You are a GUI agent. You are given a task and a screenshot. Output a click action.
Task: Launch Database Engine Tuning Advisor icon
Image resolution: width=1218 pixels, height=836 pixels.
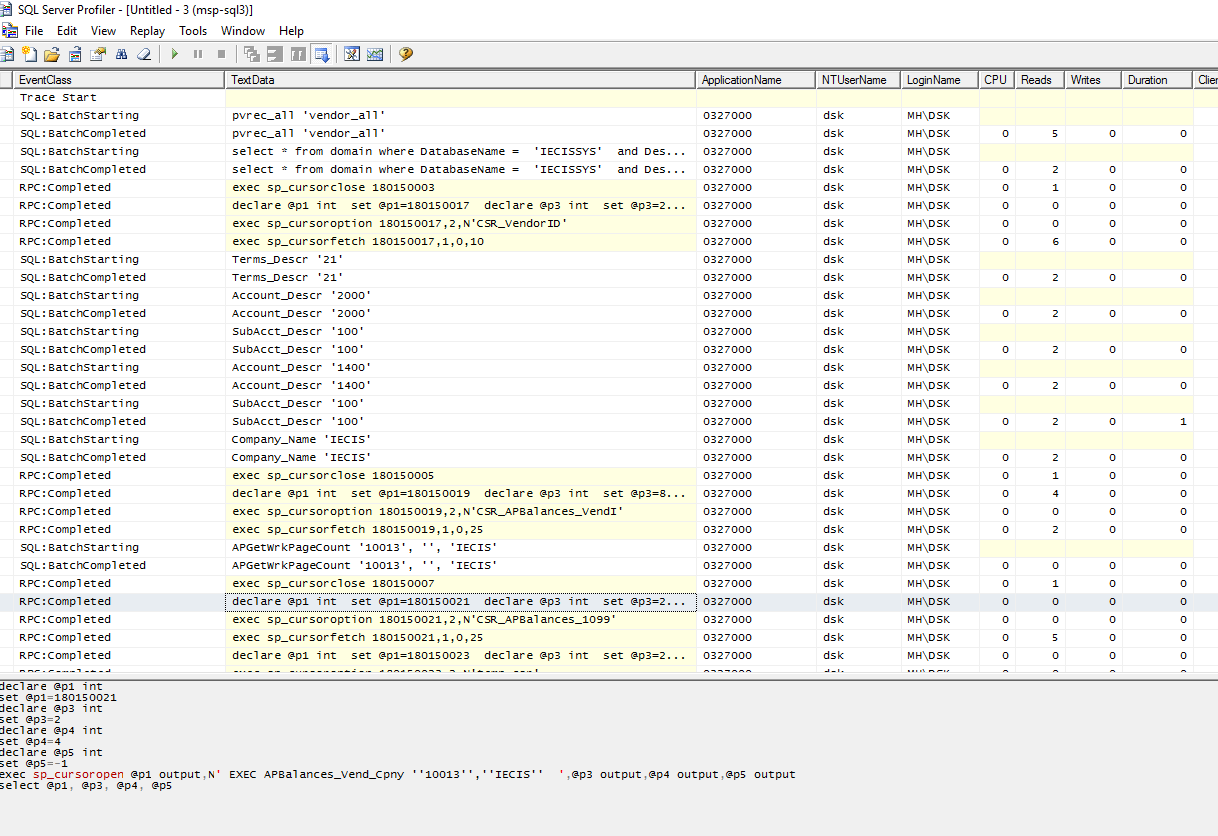(x=352, y=54)
